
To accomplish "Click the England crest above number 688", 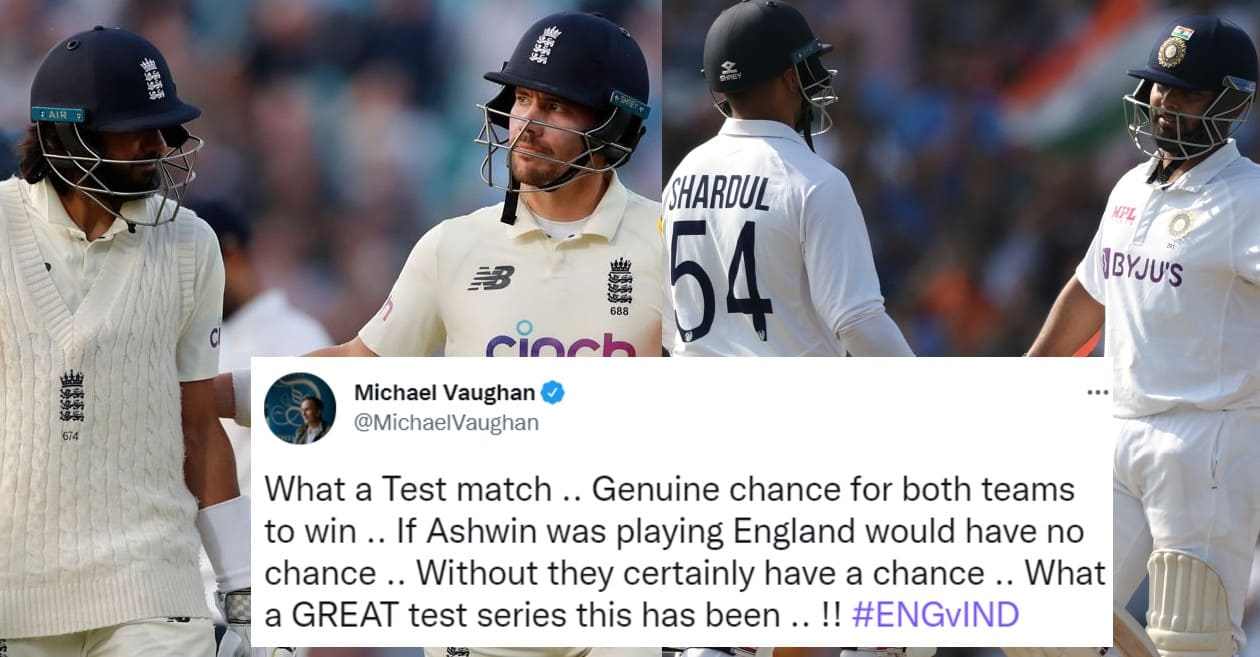I will pyautogui.click(x=620, y=280).
